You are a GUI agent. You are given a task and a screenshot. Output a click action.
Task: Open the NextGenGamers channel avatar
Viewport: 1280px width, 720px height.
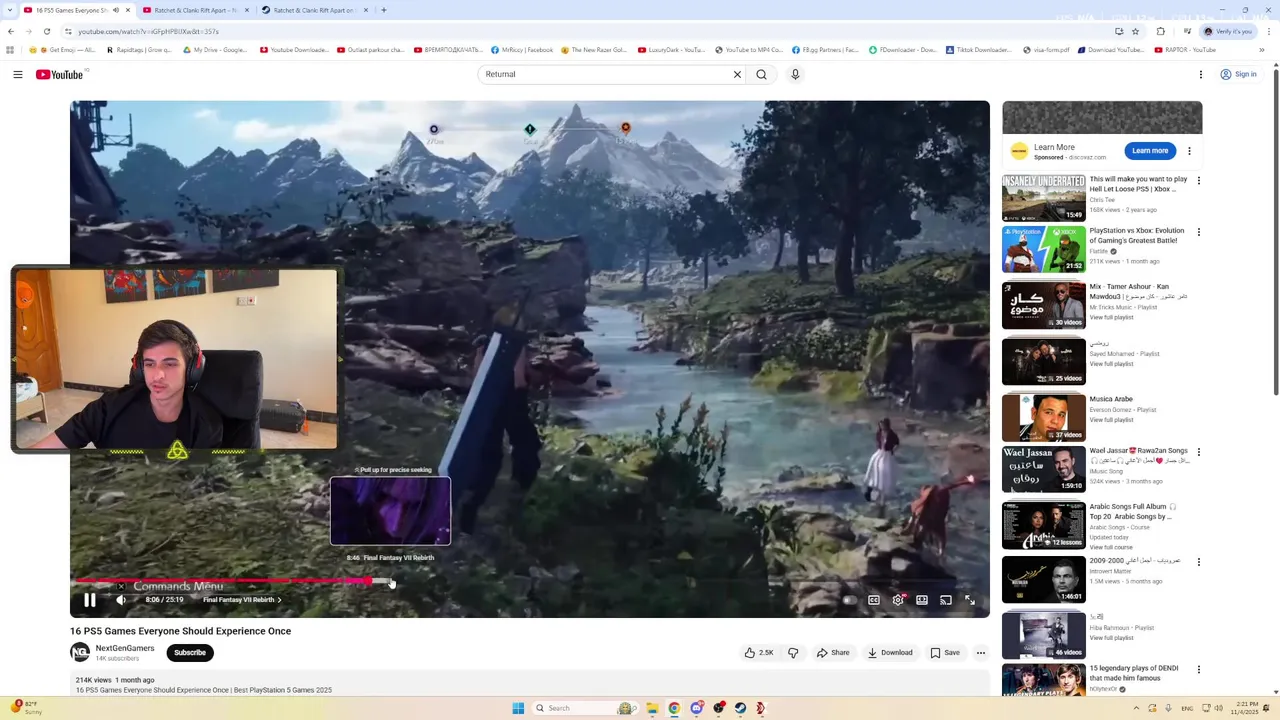click(x=80, y=653)
